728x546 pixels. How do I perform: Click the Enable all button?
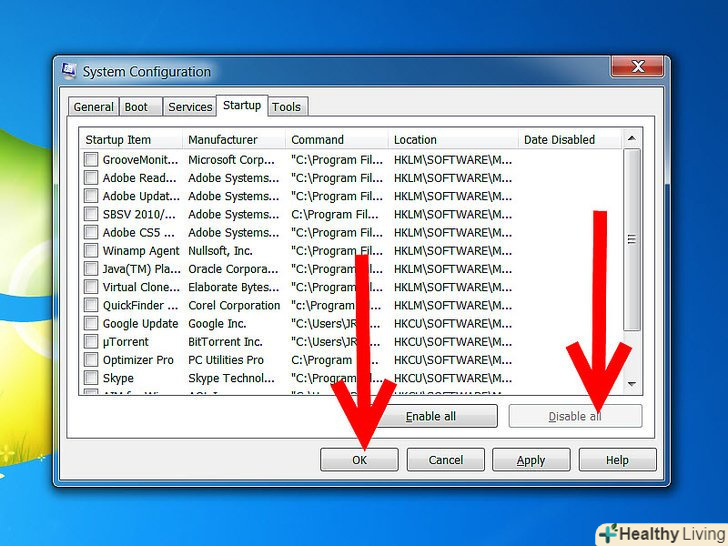pyautogui.click(x=430, y=416)
